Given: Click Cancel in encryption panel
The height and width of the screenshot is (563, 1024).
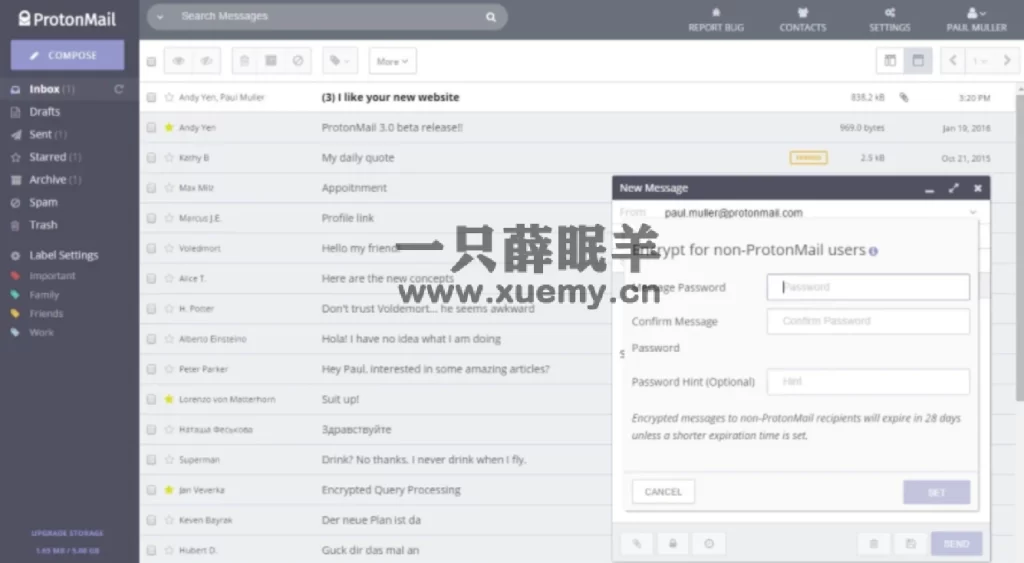Looking at the screenshot, I should click(663, 492).
